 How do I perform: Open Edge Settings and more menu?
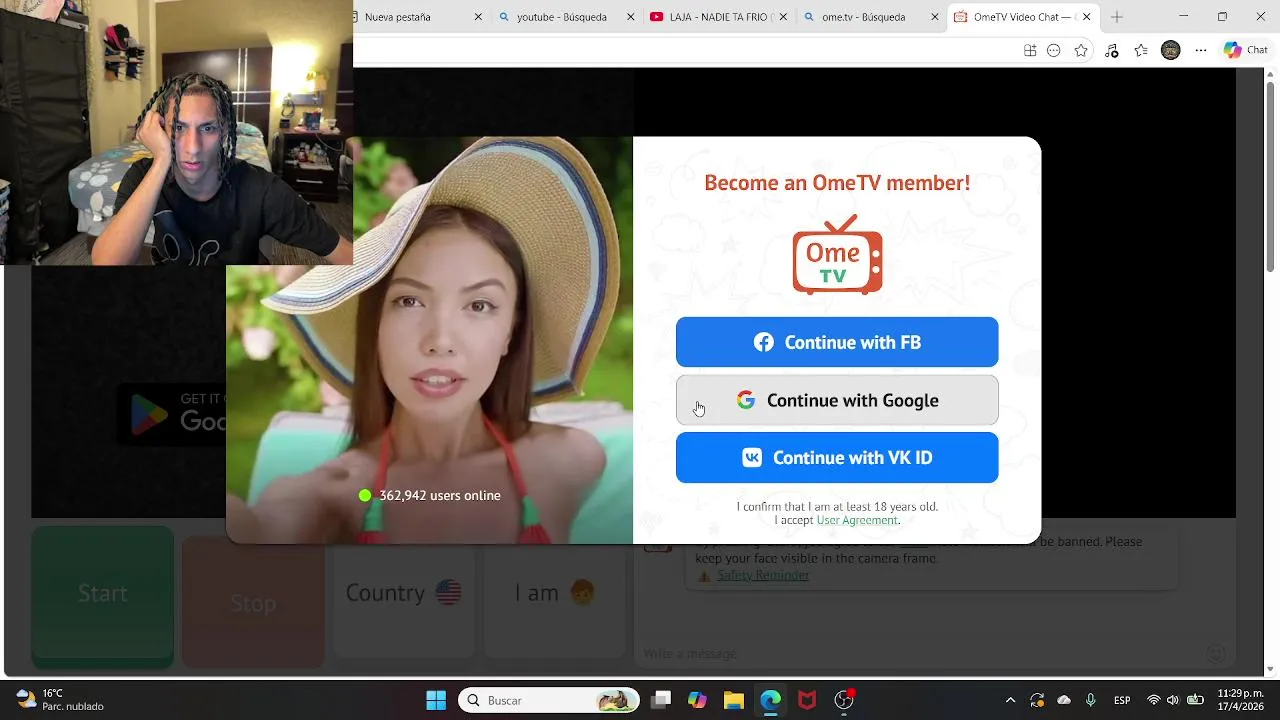1201,51
